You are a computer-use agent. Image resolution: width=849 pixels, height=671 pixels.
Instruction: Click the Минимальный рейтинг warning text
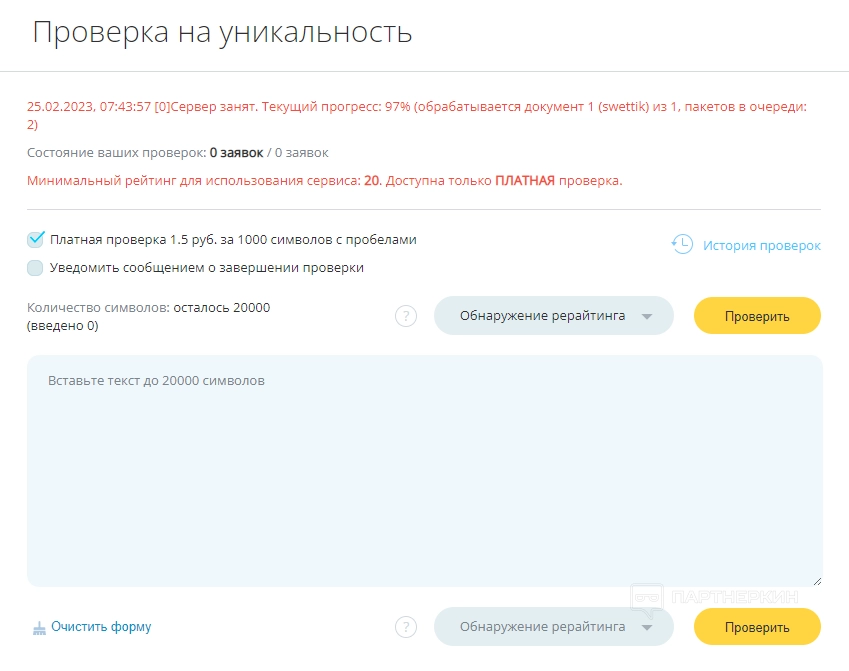325,180
